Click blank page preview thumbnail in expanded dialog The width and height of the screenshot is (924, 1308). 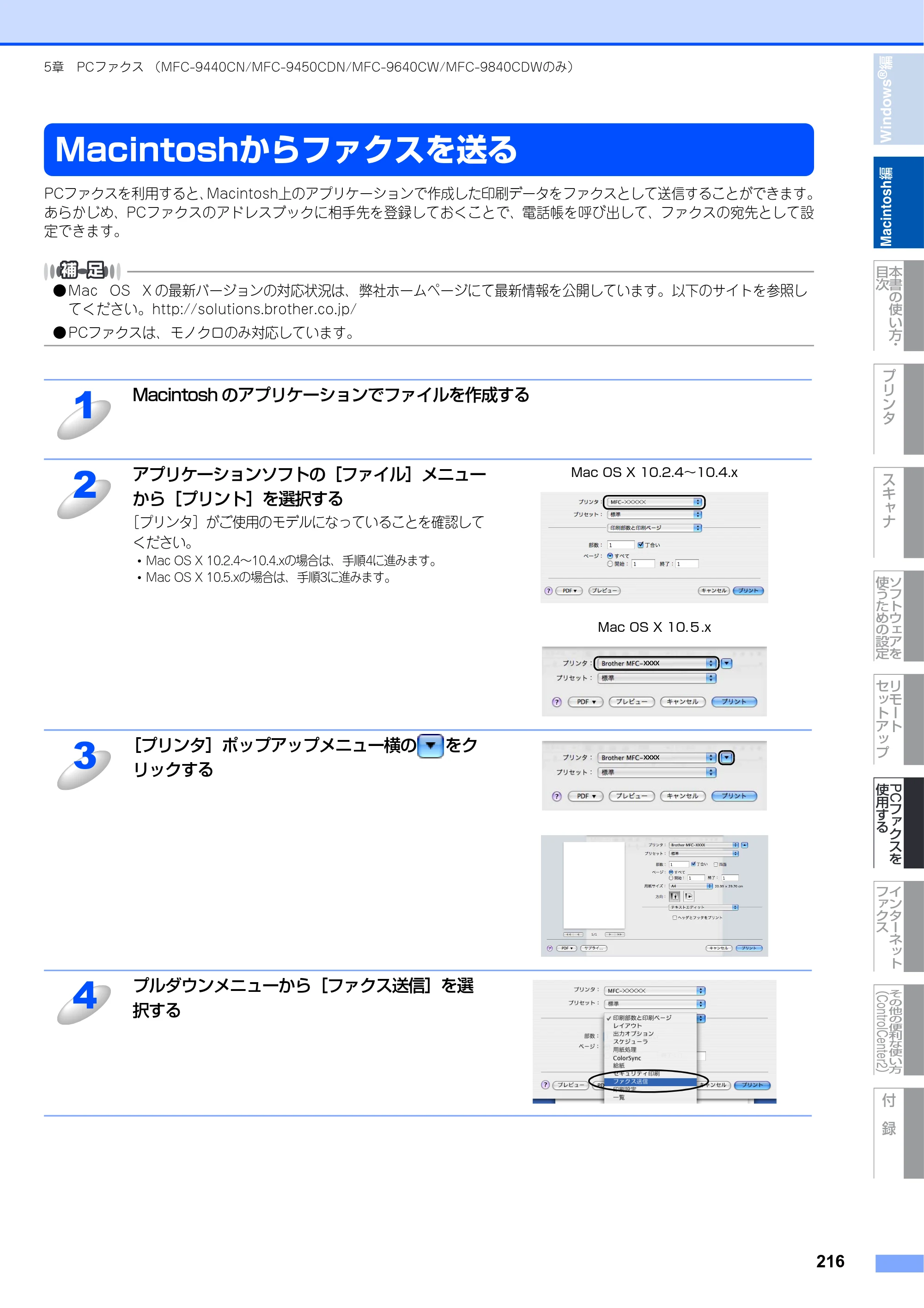[594, 885]
